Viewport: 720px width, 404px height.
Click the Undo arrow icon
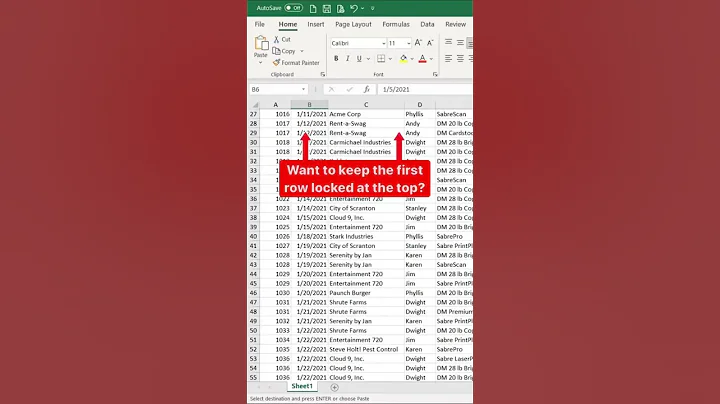(353, 8)
